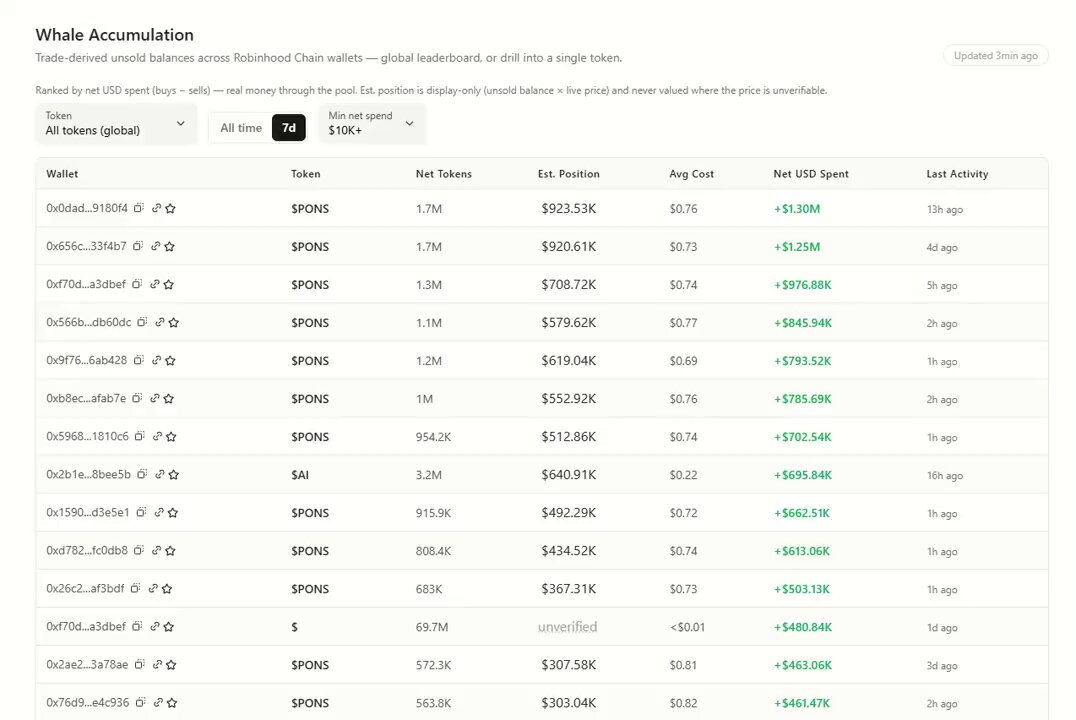Click the $640.91K est. position value
Image resolution: width=1076 pixels, height=720 pixels.
tap(568, 475)
